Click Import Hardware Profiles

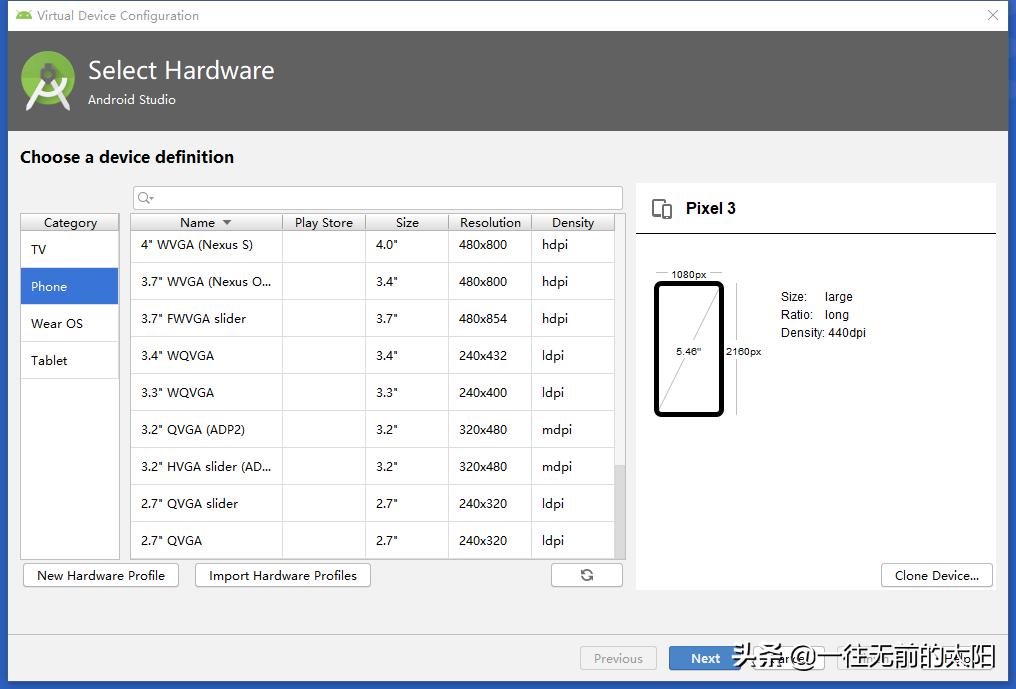(x=282, y=575)
